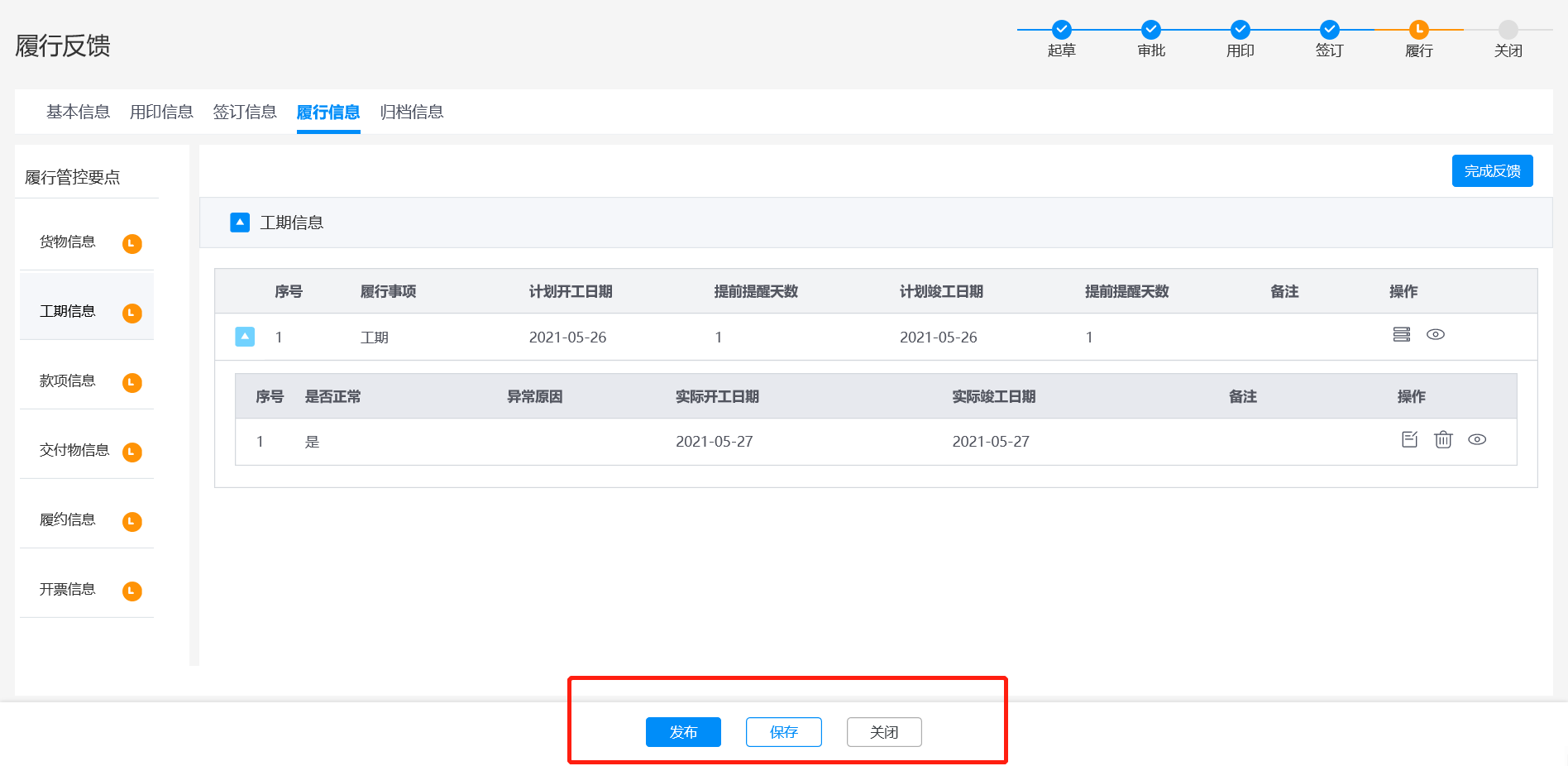Select 交付物信息 in the sidebar
Viewport: 1568px width, 766px height.
[x=74, y=450]
